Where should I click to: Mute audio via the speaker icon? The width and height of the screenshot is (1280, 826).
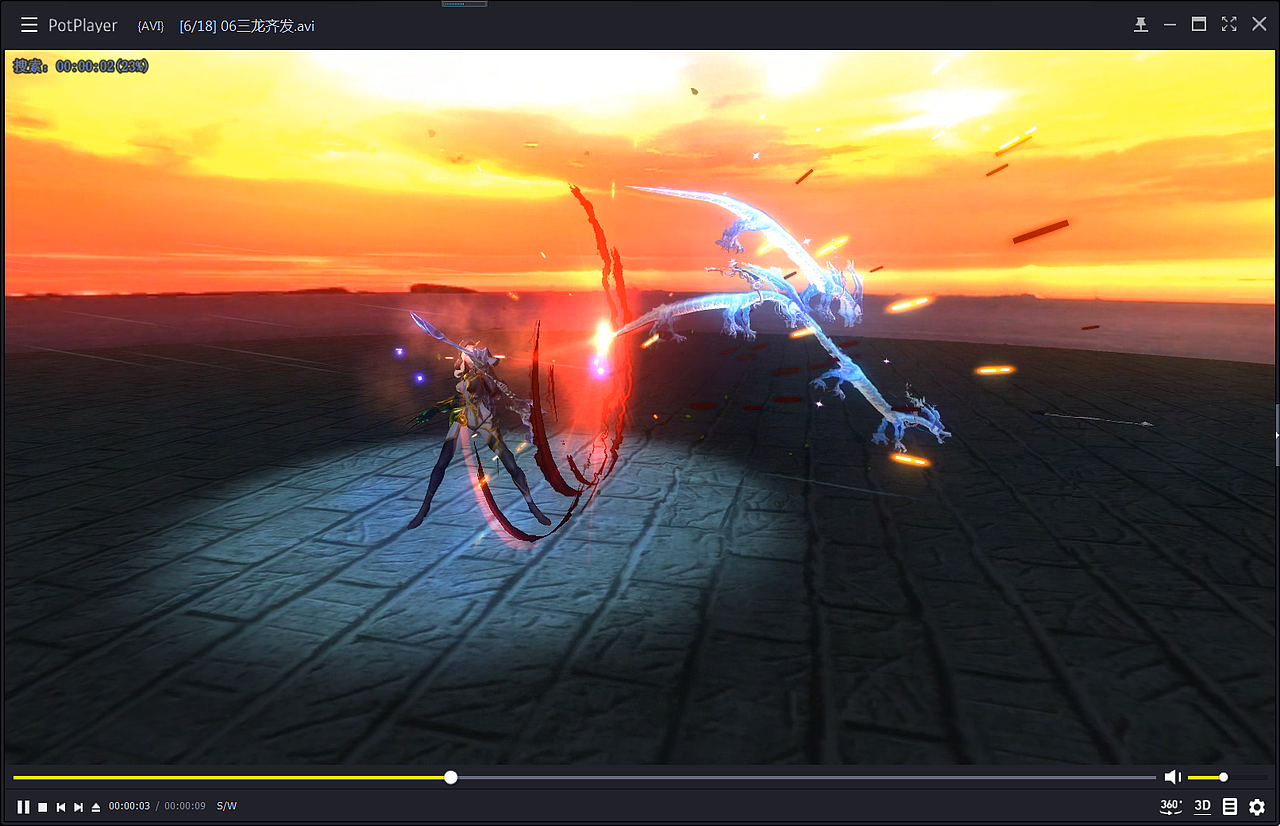coord(1172,776)
